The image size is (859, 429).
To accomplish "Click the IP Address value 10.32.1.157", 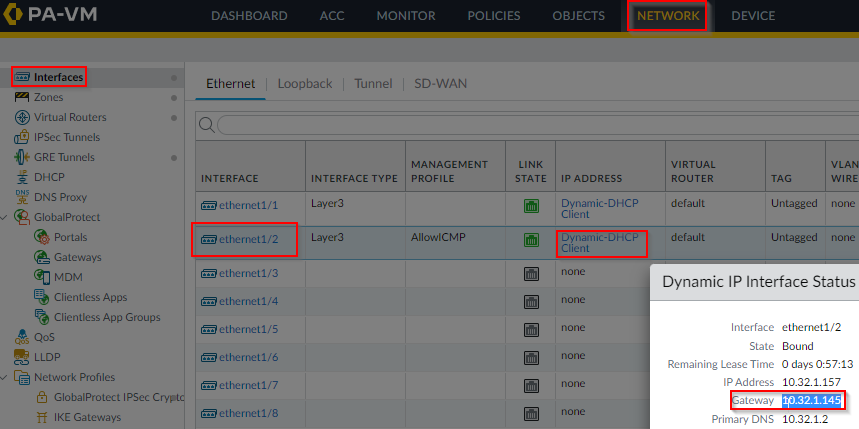I will coord(811,382).
